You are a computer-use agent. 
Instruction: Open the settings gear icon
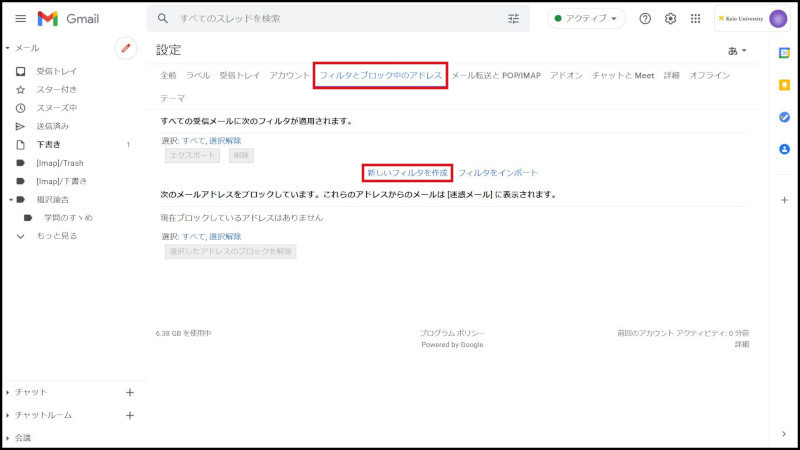671,19
